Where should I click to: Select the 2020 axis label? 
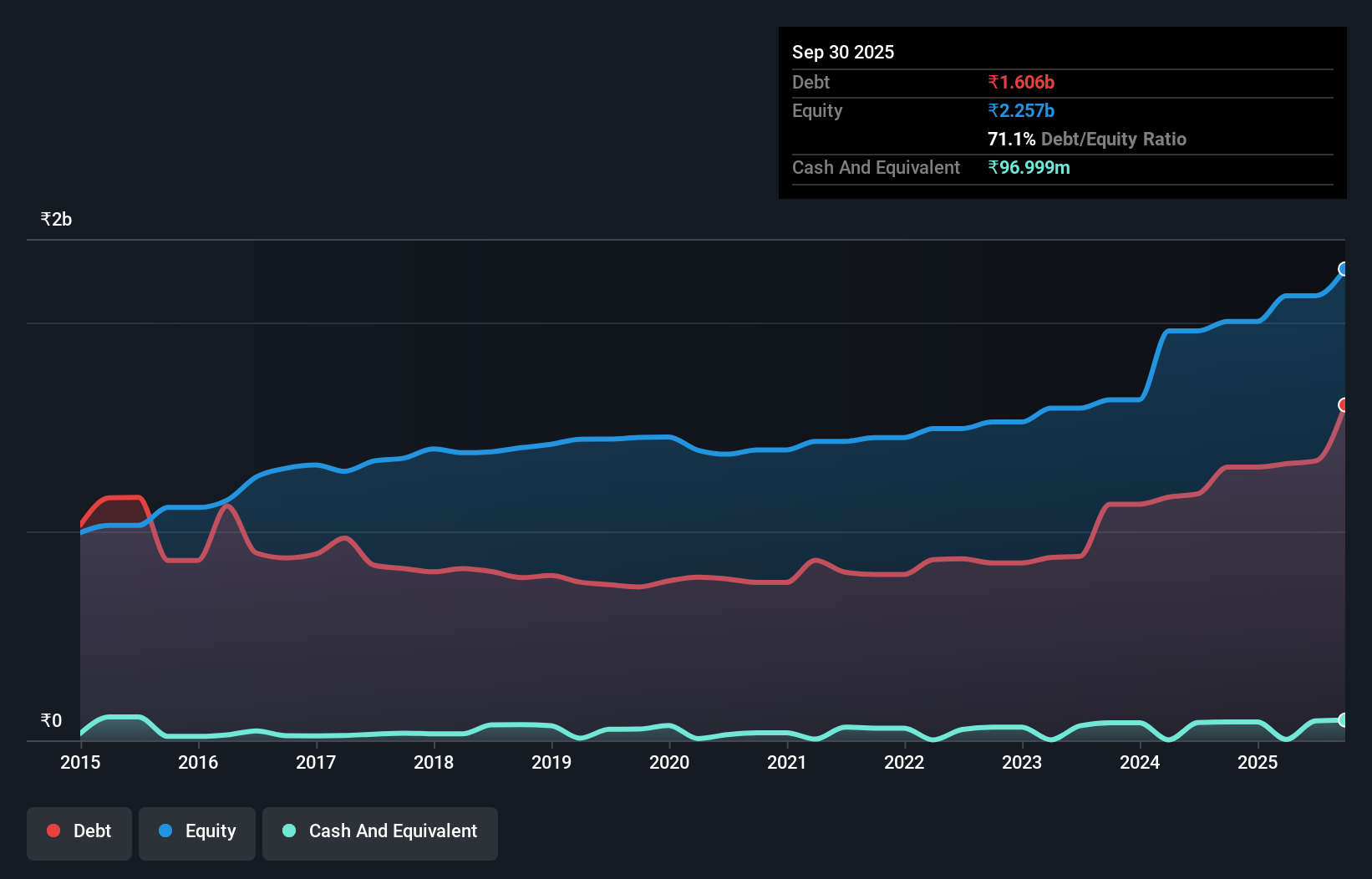click(669, 762)
